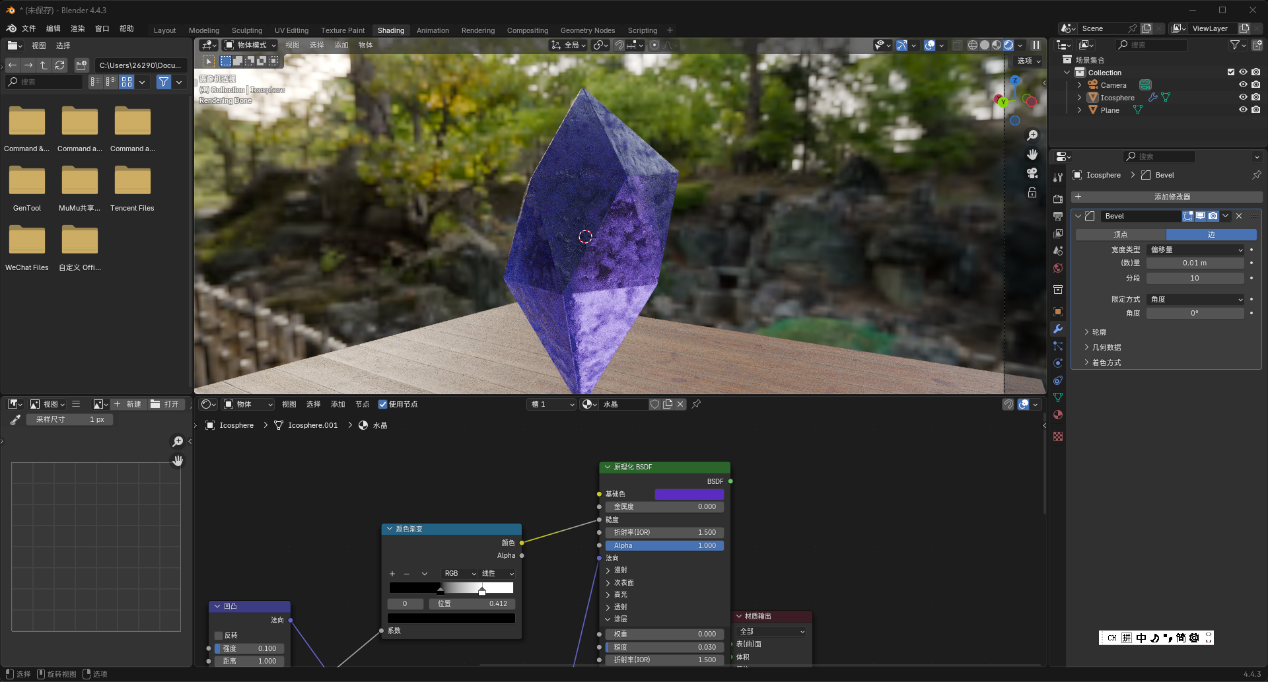The height and width of the screenshot is (682, 1268).
Task: Toggle the 使用节点 checkbox
Action: [x=383, y=404]
